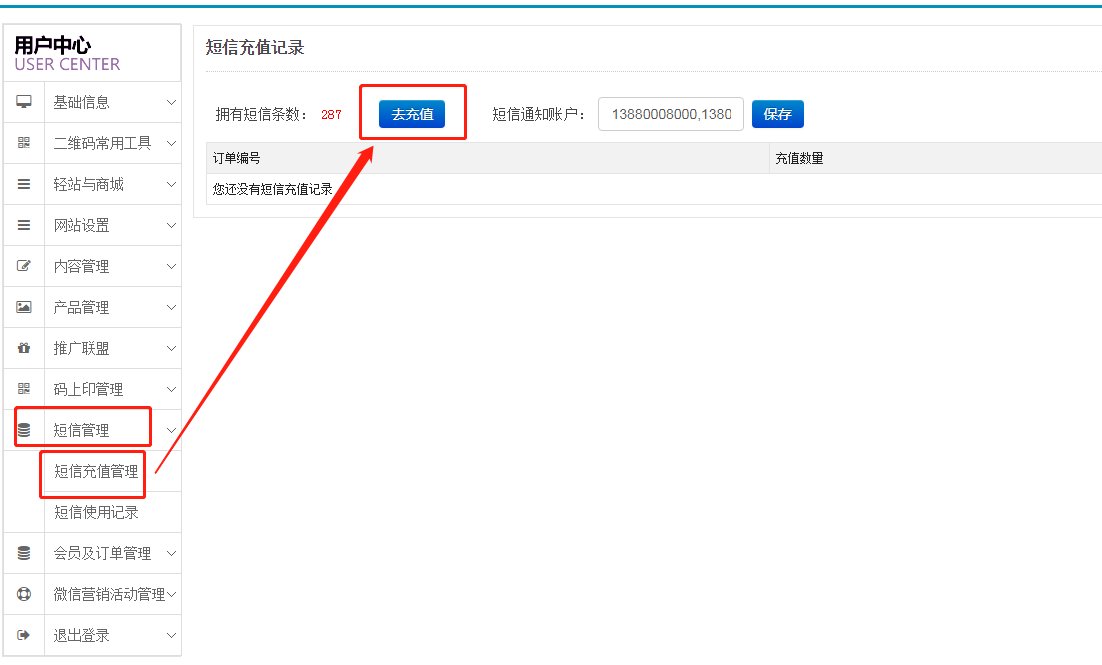Collapse the 短信管理 chevron arrow
1102x665 pixels.
pos(171,430)
